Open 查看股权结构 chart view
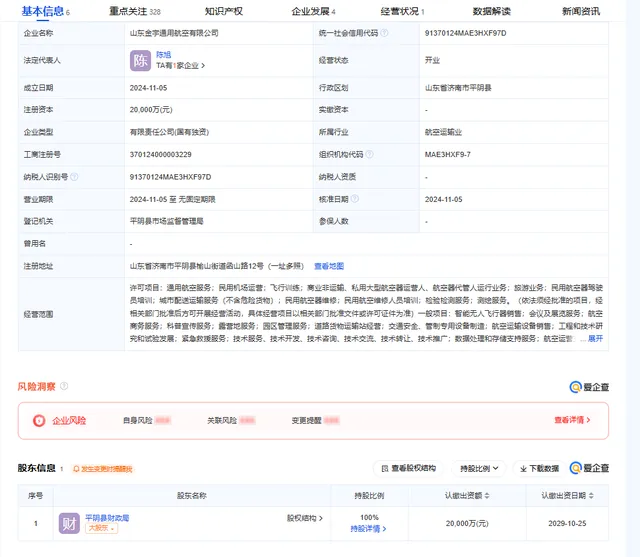This screenshot has height=557, width=640. 406,468
